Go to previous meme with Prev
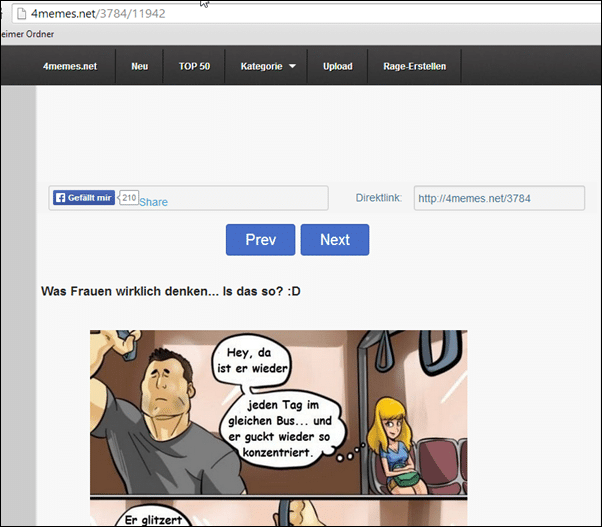 point(260,240)
